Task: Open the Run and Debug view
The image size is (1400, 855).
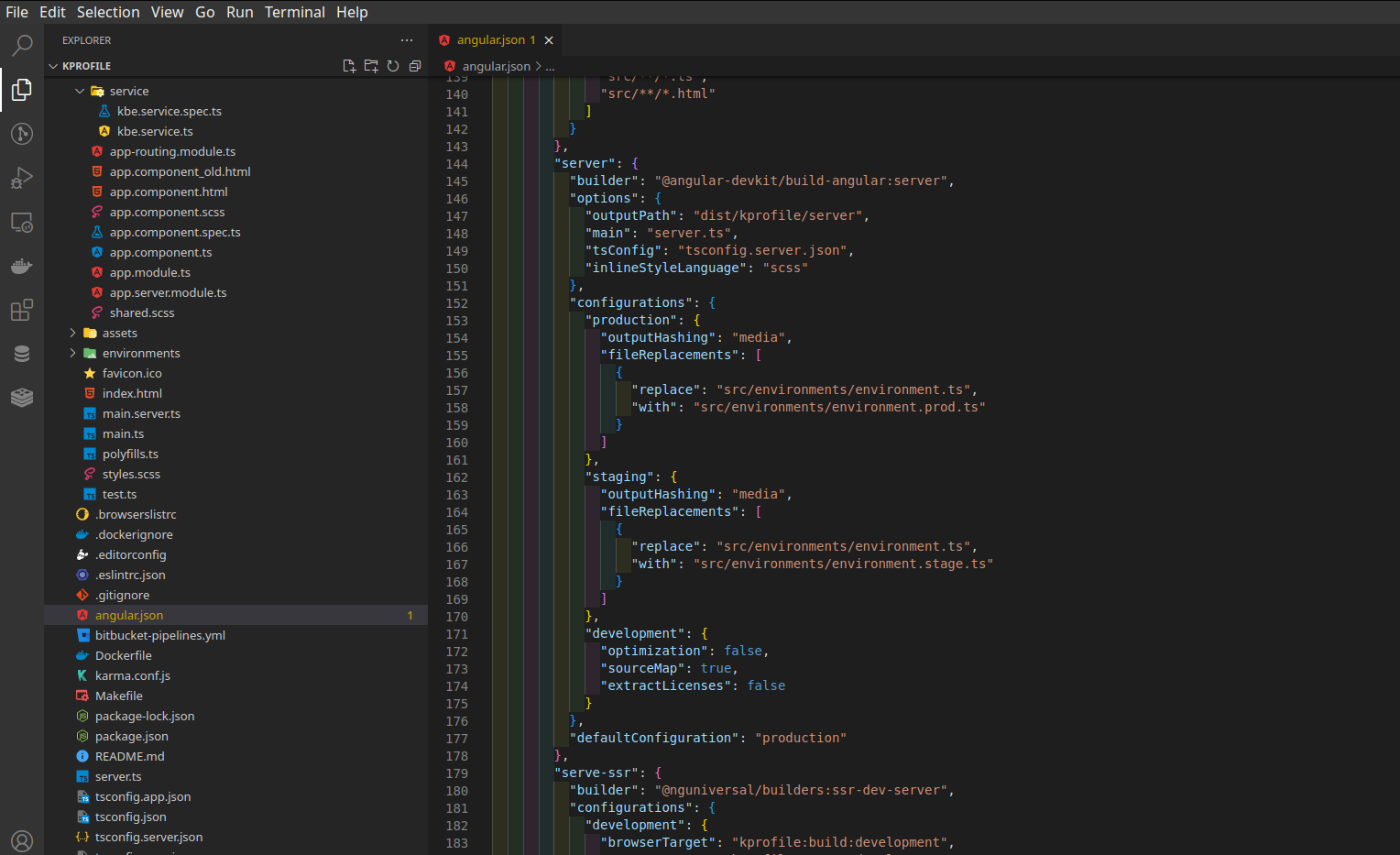Action: 22,178
